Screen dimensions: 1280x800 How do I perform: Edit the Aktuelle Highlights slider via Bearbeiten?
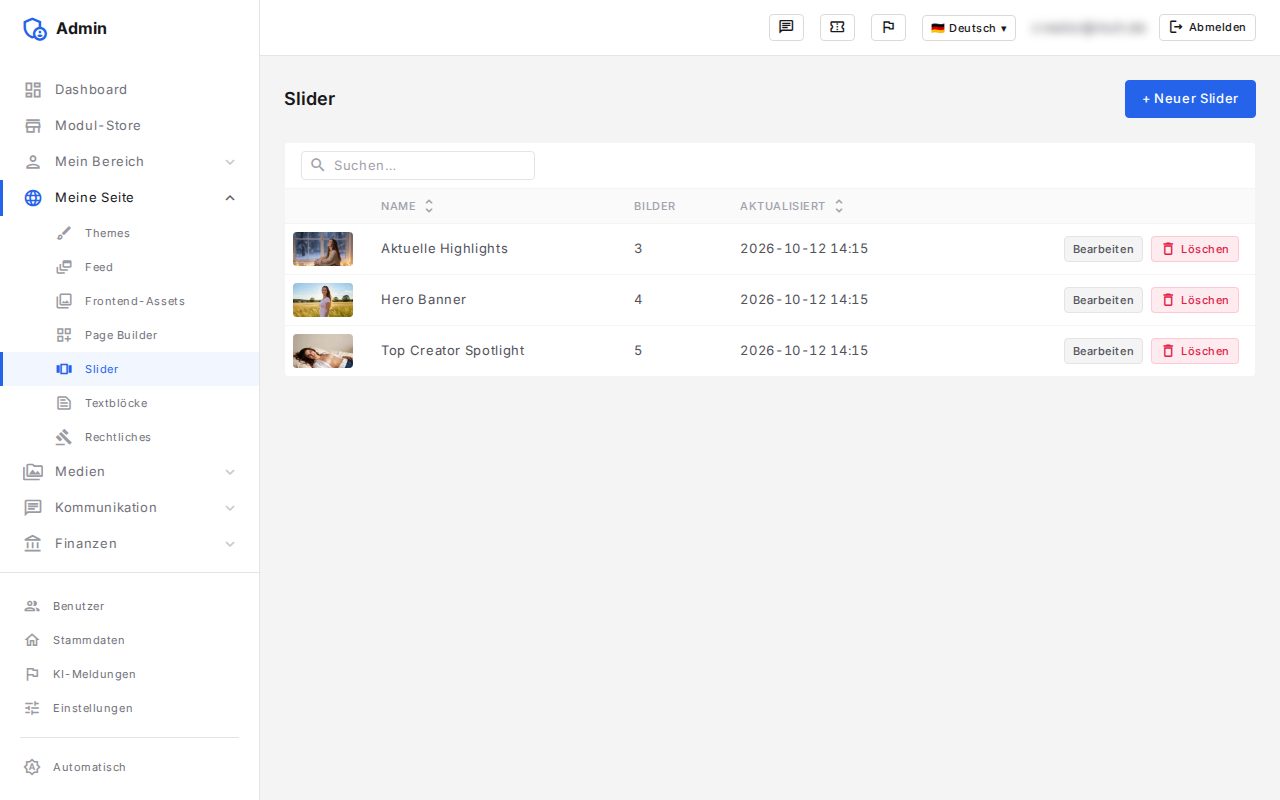tap(1103, 249)
